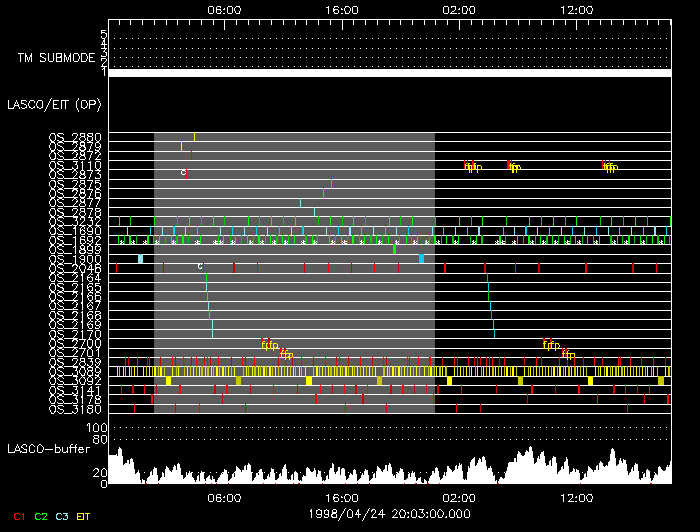
Task: Select the red C1 legend label
Action: coord(19,516)
